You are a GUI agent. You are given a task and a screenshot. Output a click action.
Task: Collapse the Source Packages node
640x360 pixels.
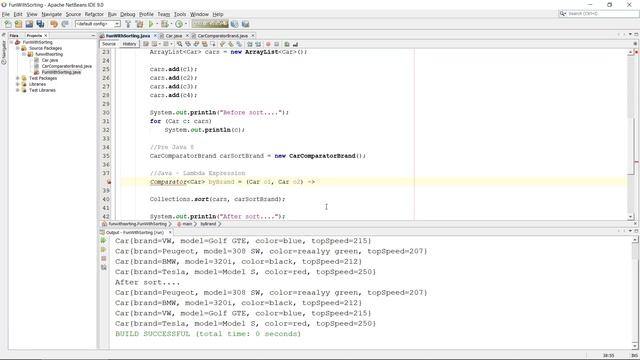coord(18,48)
